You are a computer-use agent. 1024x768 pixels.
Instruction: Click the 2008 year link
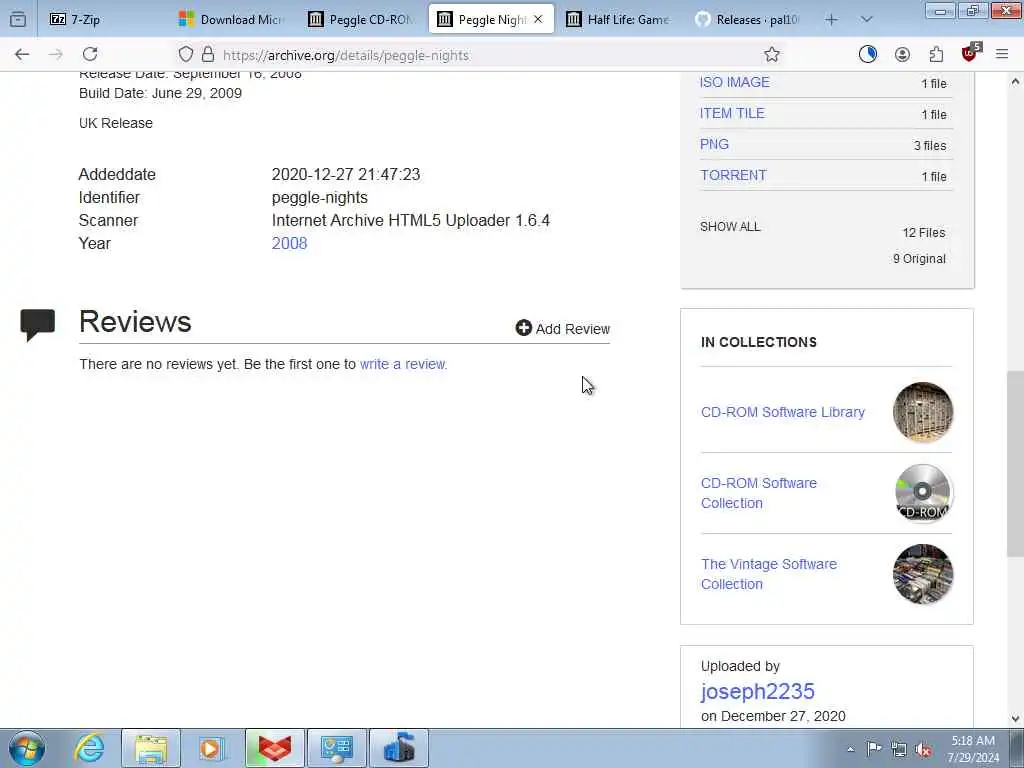[289, 244]
